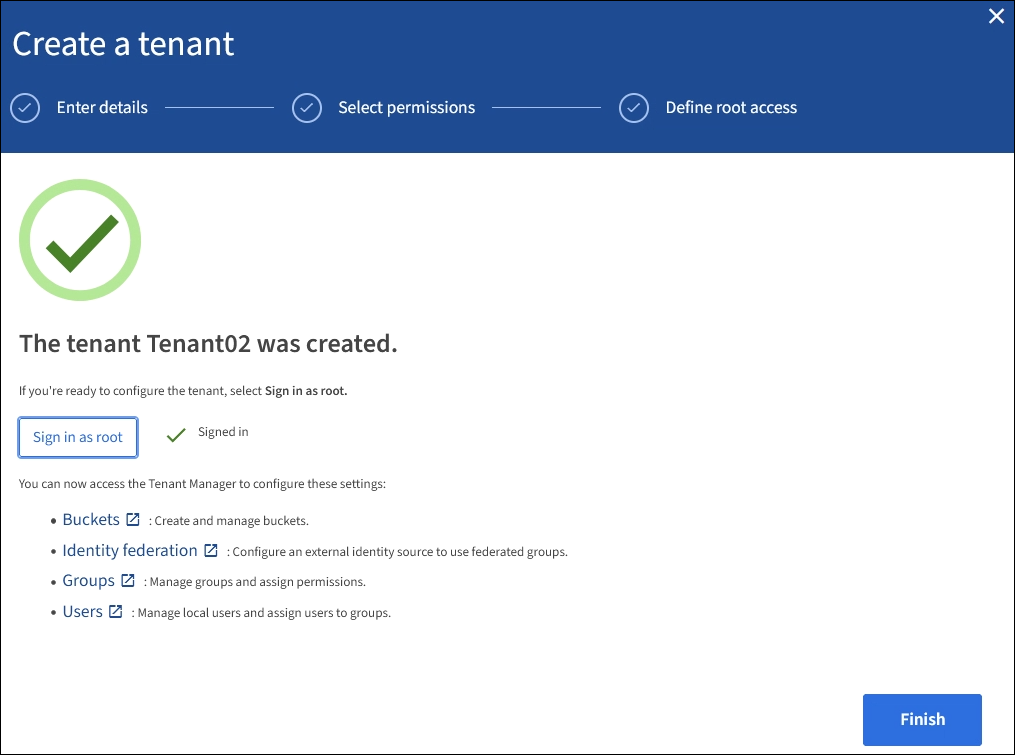This screenshot has width=1015, height=755.
Task: Click the Enter details step check icon
Action: pos(25,108)
